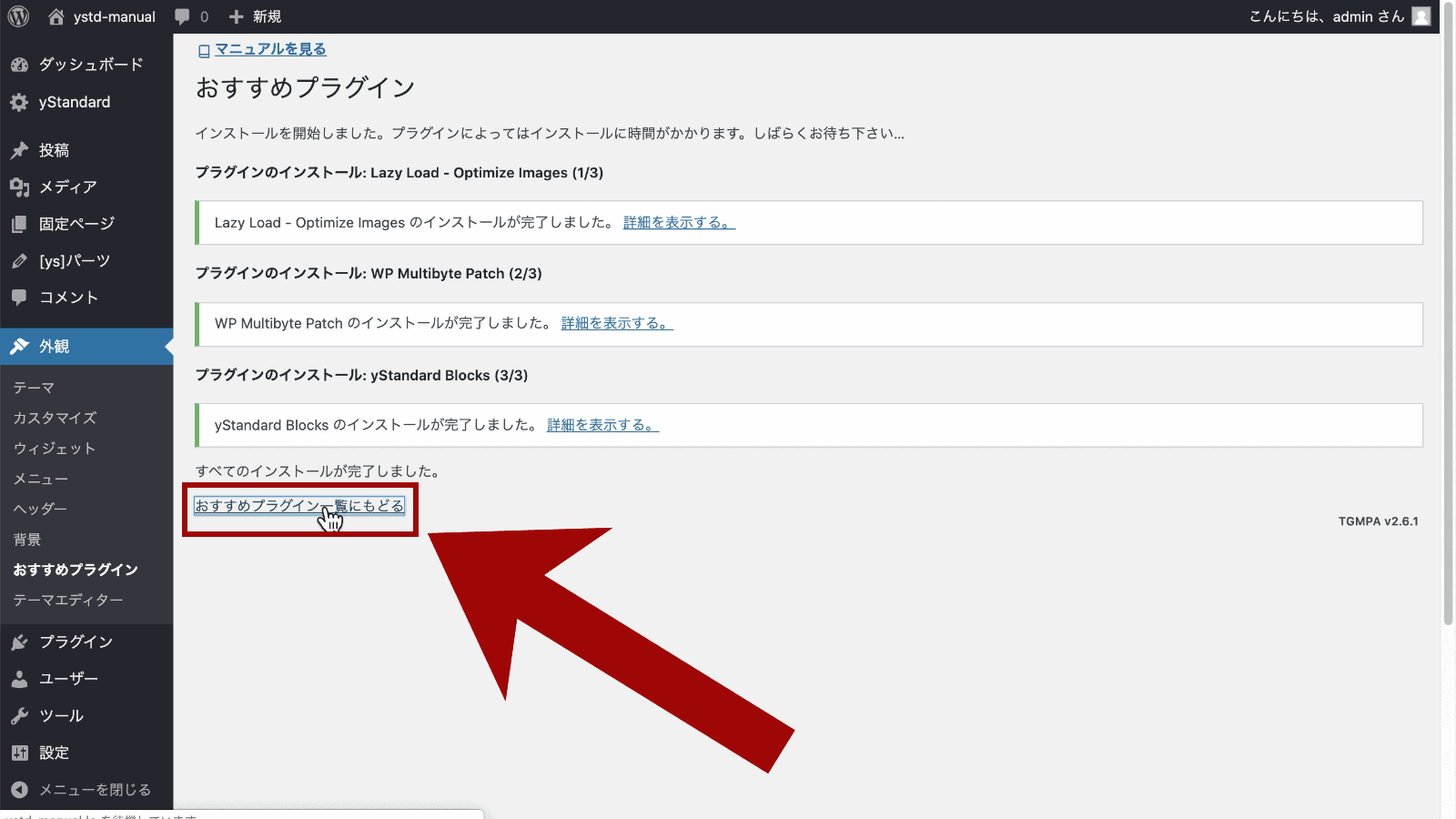Open the 設定 menu
1456x819 pixels.
86,753
